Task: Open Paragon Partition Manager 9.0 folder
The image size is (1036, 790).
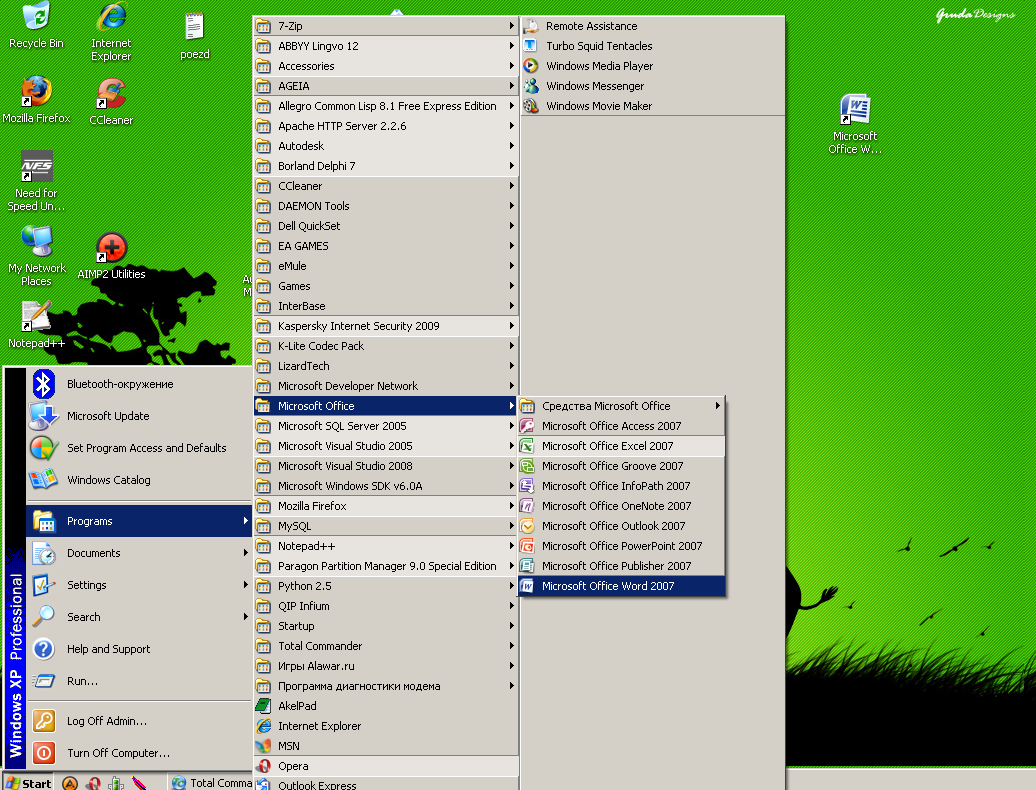Action: 386,566
